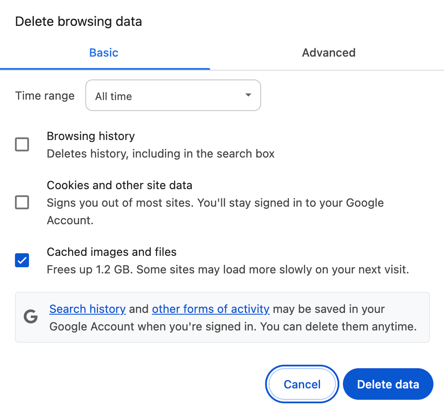
Task: Click the Browsing history label text
Action: pyautogui.click(x=91, y=136)
